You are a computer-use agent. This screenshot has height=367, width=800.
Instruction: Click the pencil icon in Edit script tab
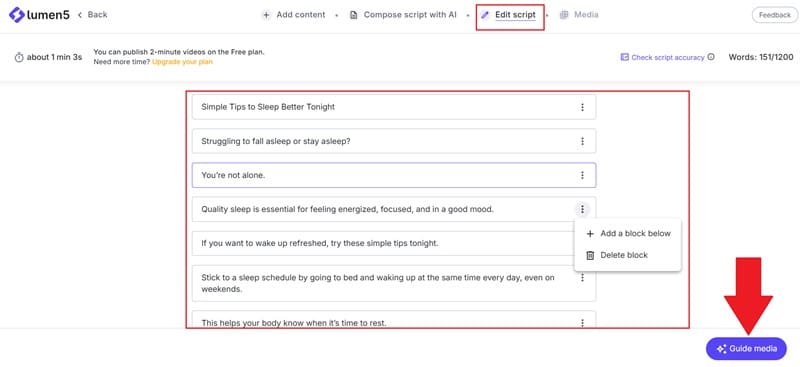click(485, 15)
